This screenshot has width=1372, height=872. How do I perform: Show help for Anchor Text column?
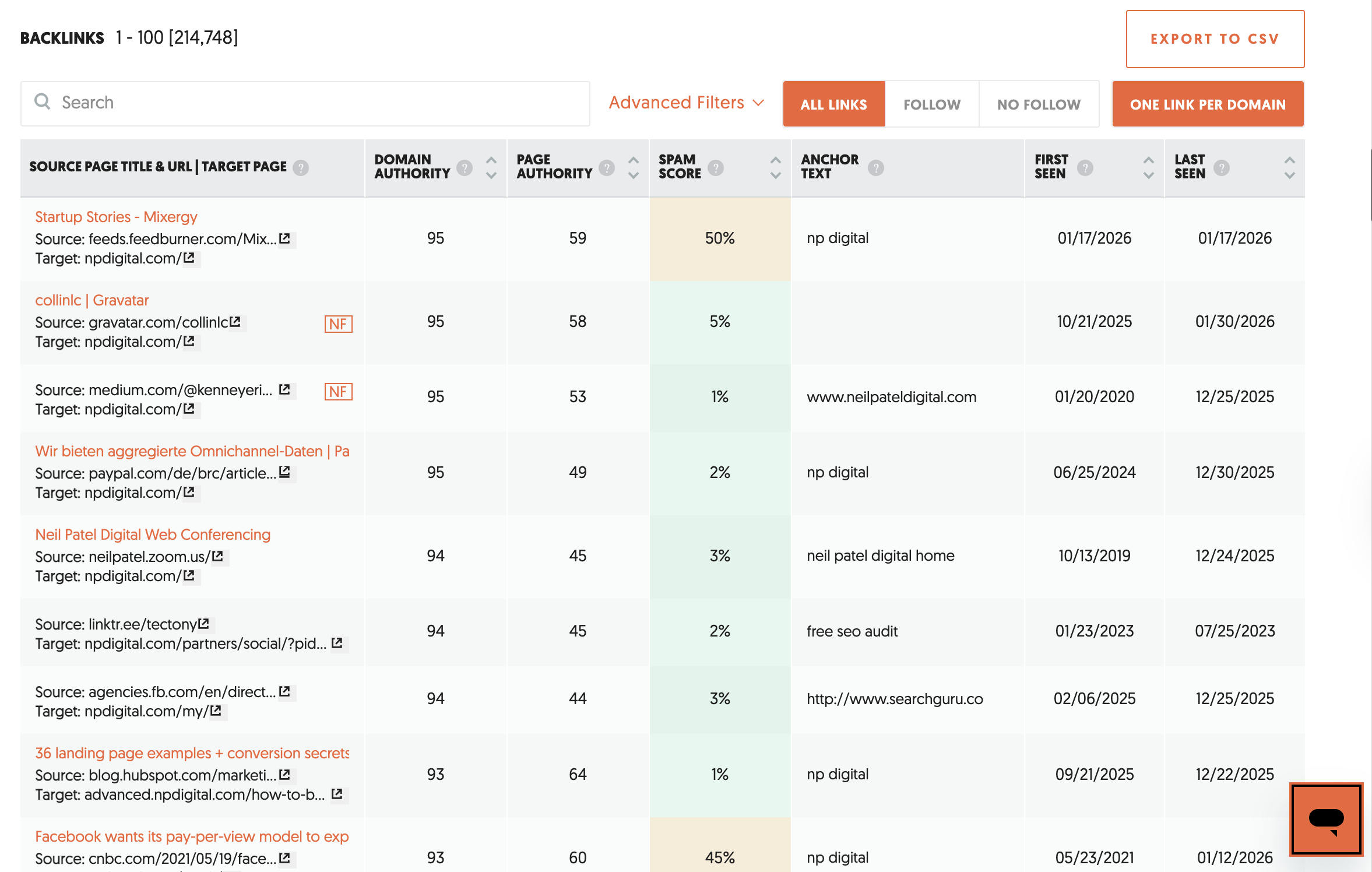coord(875,168)
